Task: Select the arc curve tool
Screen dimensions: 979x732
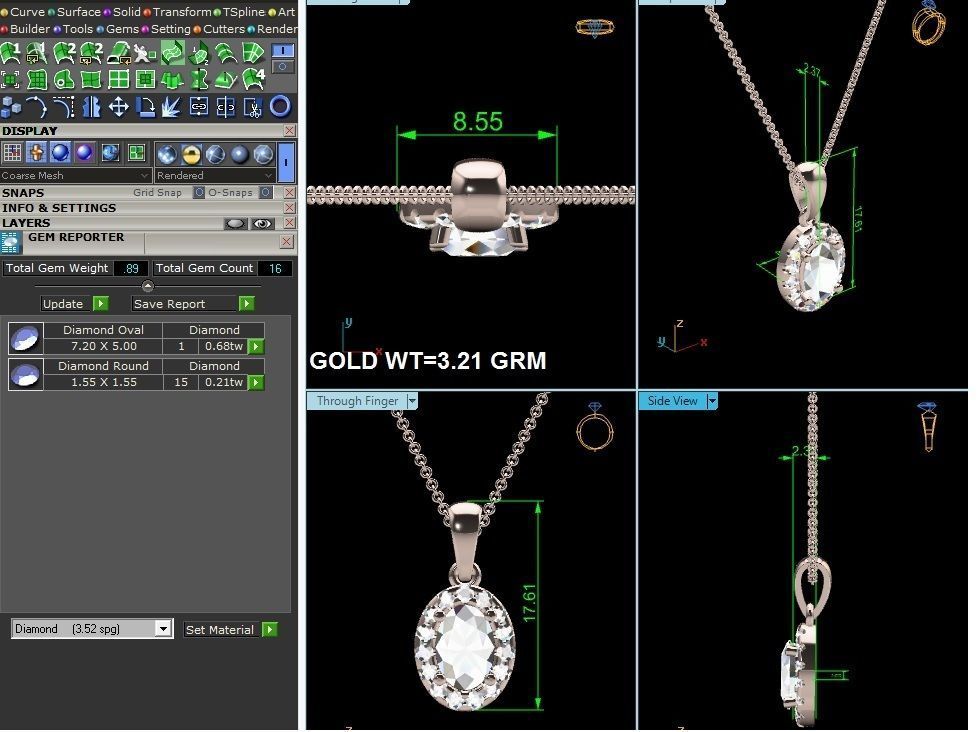Action: (36, 107)
